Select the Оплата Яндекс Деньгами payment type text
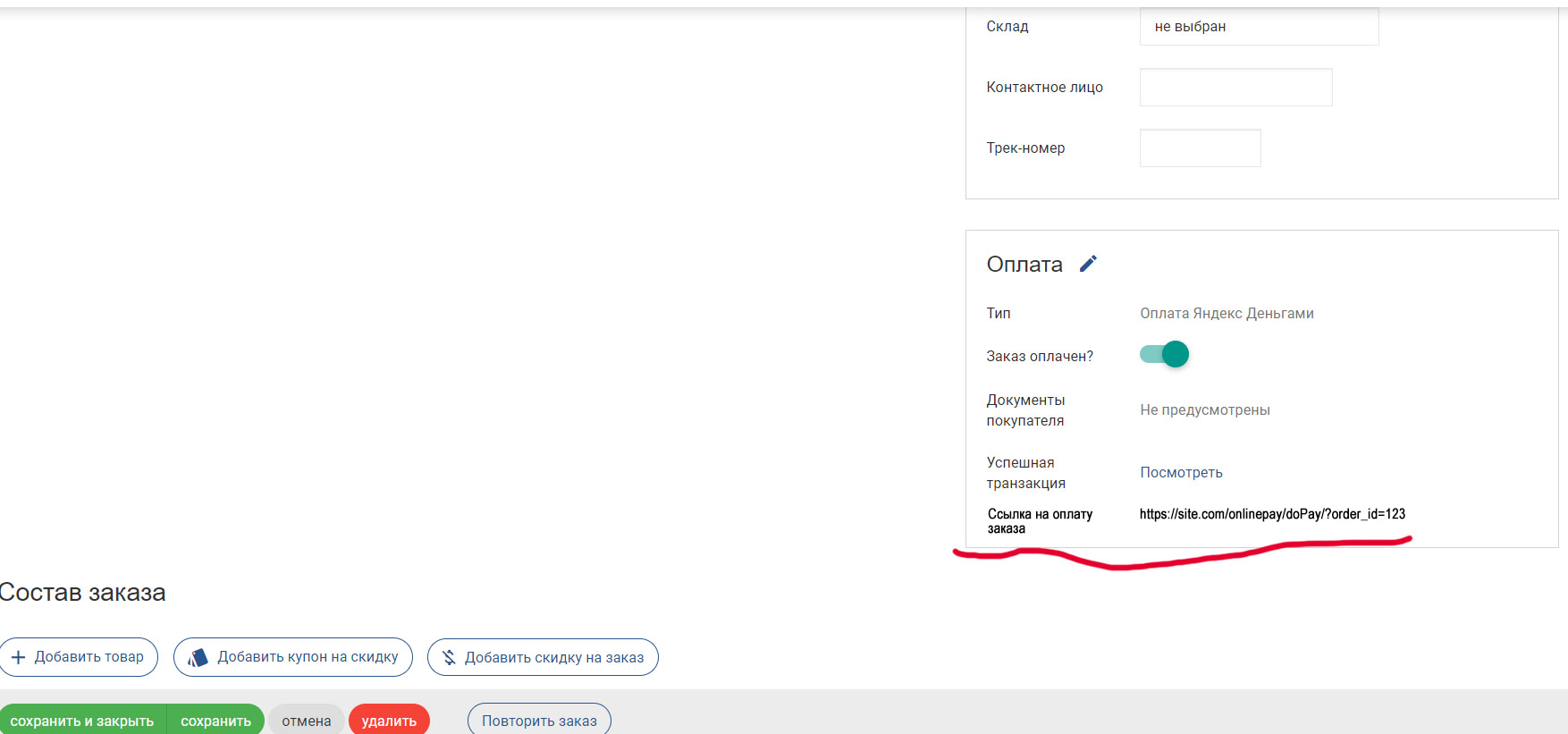 [x=1227, y=313]
